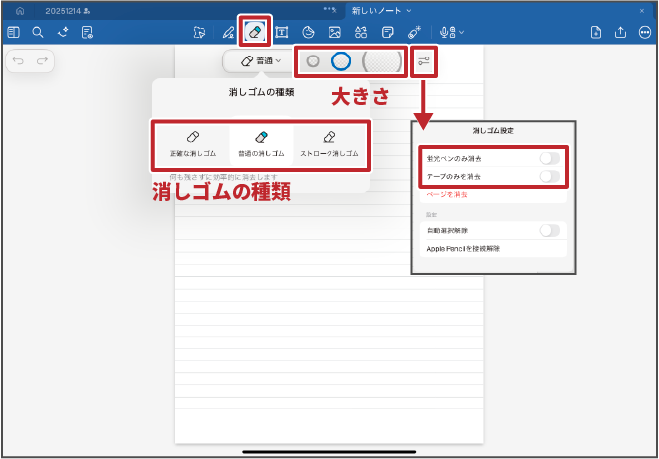
Task: Select the Eraser tool in toolbar
Action: [256, 32]
